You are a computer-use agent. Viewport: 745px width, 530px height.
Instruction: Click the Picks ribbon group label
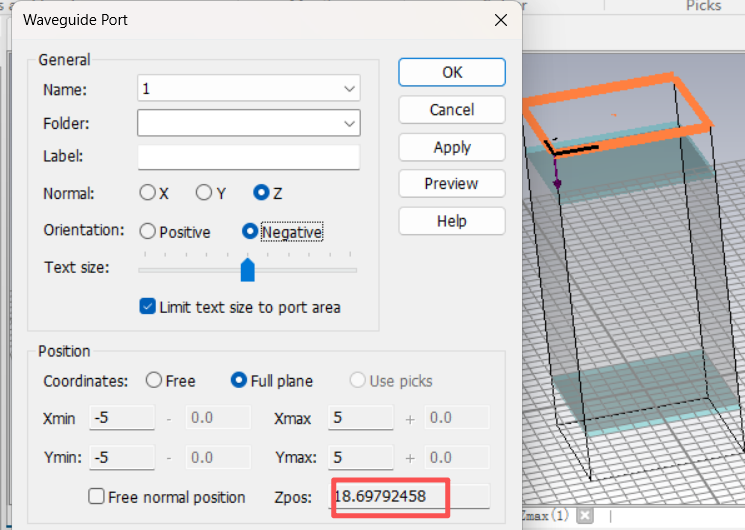(703, 6)
